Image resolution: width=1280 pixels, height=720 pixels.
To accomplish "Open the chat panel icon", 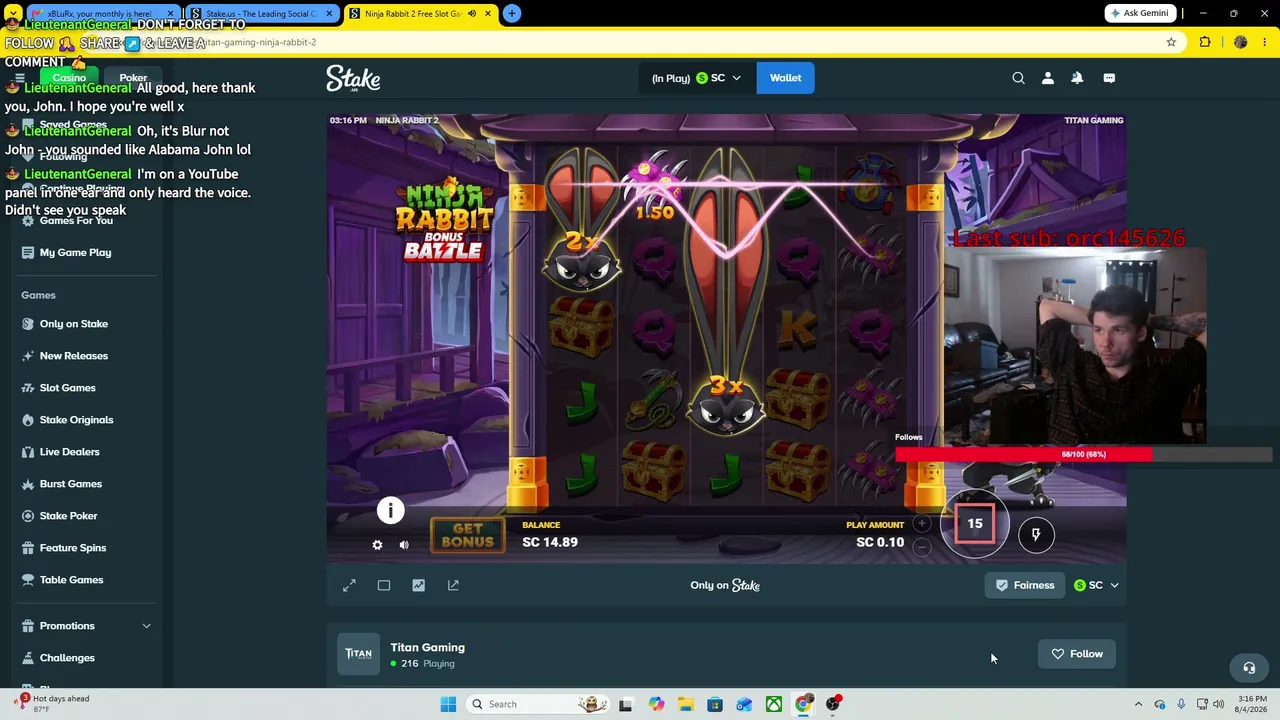I will point(1109,78).
